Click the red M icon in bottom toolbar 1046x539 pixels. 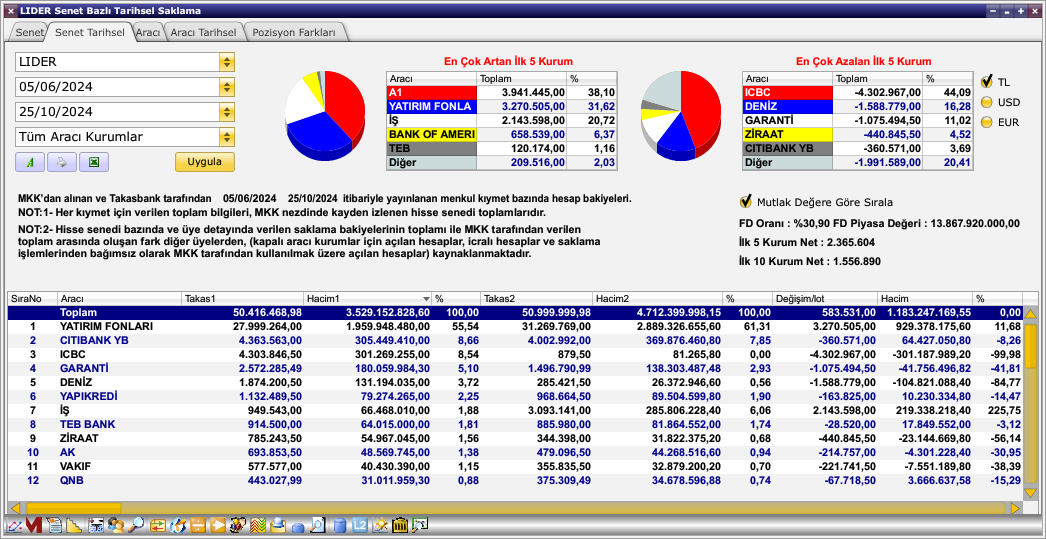tap(33, 525)
